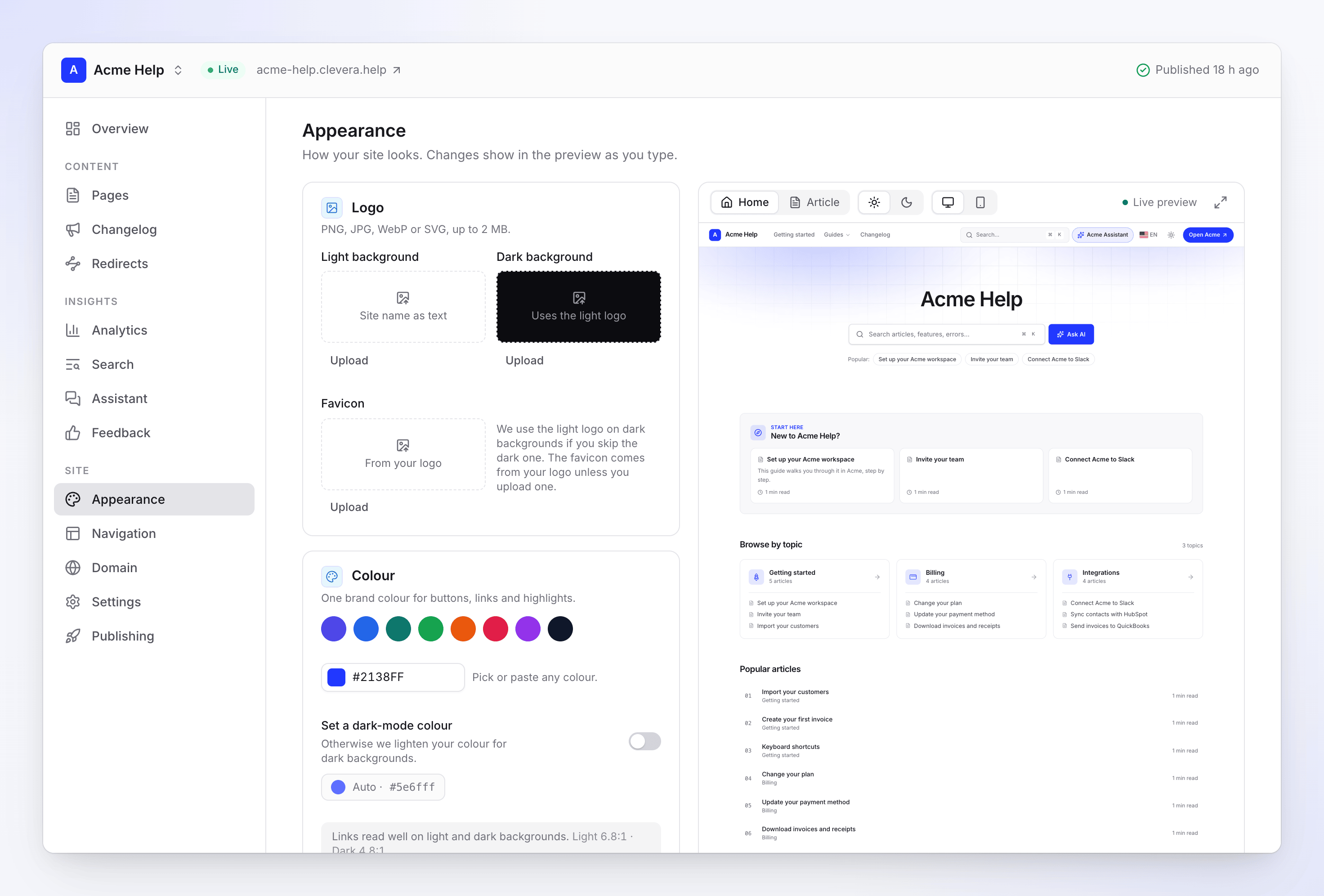This screenshot has height=896, width=1324.
Task: Open the Assistant section
Action: [x=154, y=399]
